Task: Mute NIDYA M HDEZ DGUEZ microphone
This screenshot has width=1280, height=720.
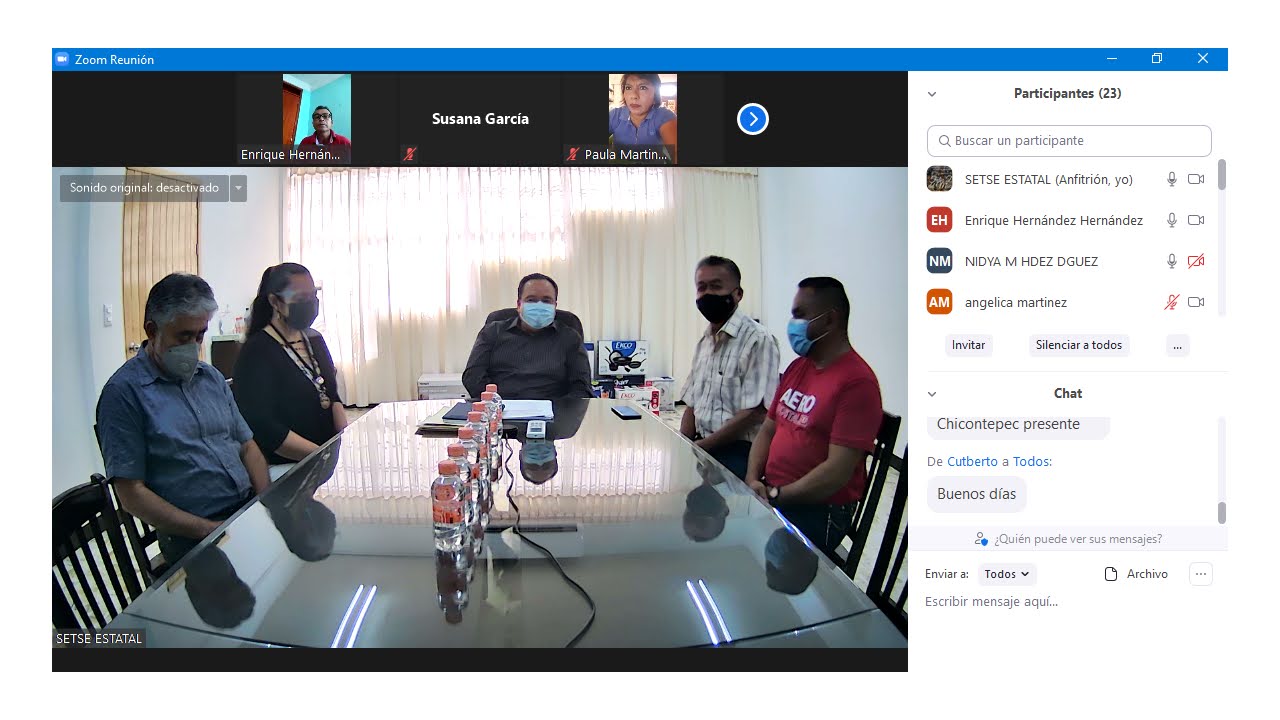Action: click(1172, 261)
